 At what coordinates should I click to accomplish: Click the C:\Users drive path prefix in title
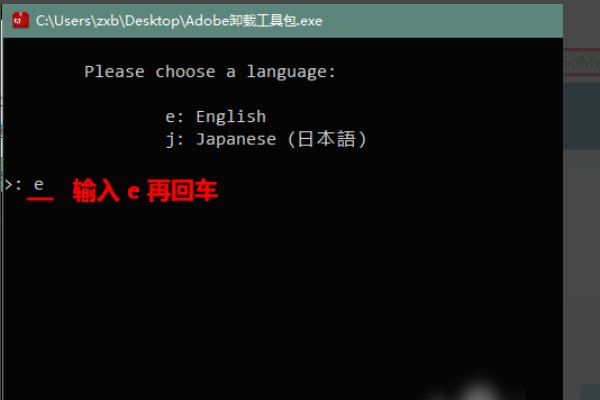click(x=61, y=21)
